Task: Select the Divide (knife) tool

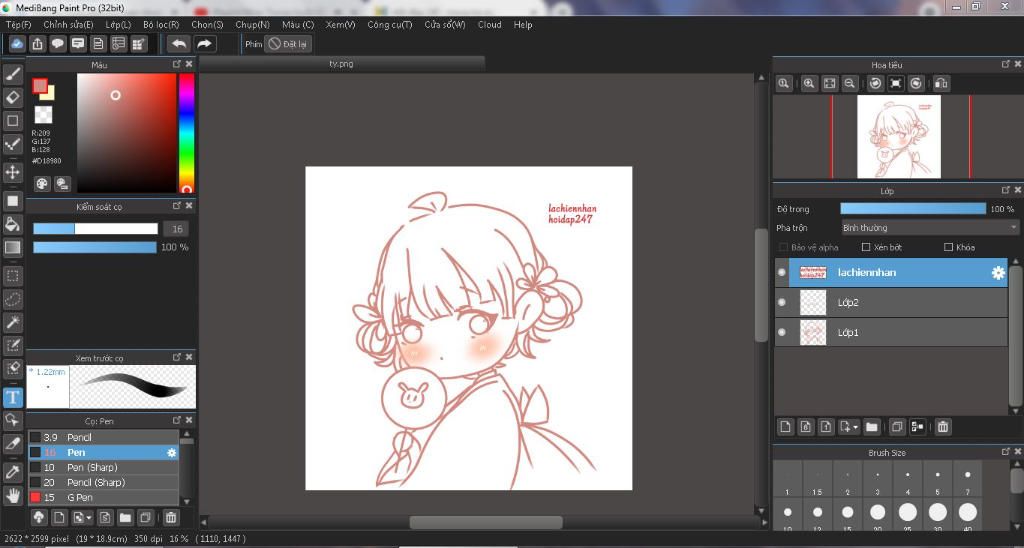Action: coord(12,443)
